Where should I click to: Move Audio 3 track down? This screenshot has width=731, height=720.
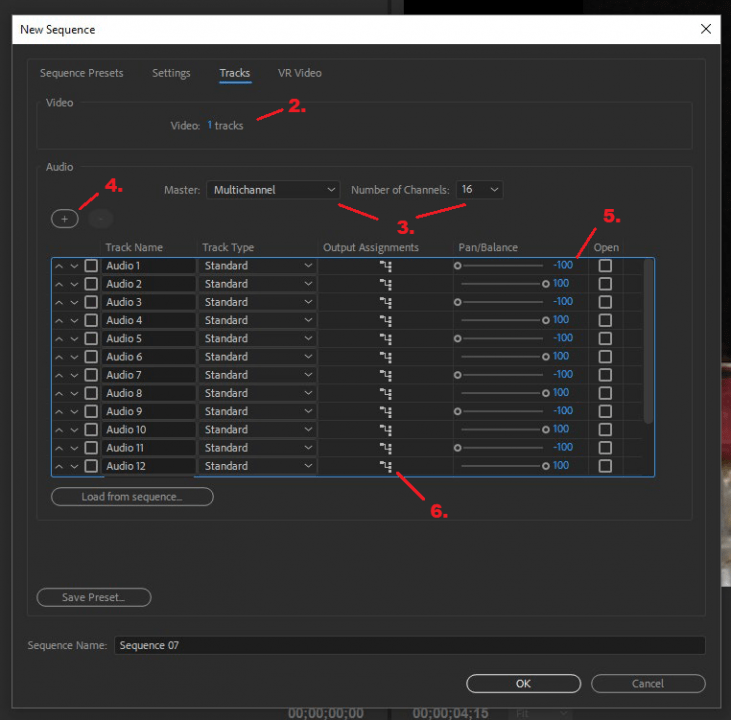pyautogui.click(x=74, y=303)
